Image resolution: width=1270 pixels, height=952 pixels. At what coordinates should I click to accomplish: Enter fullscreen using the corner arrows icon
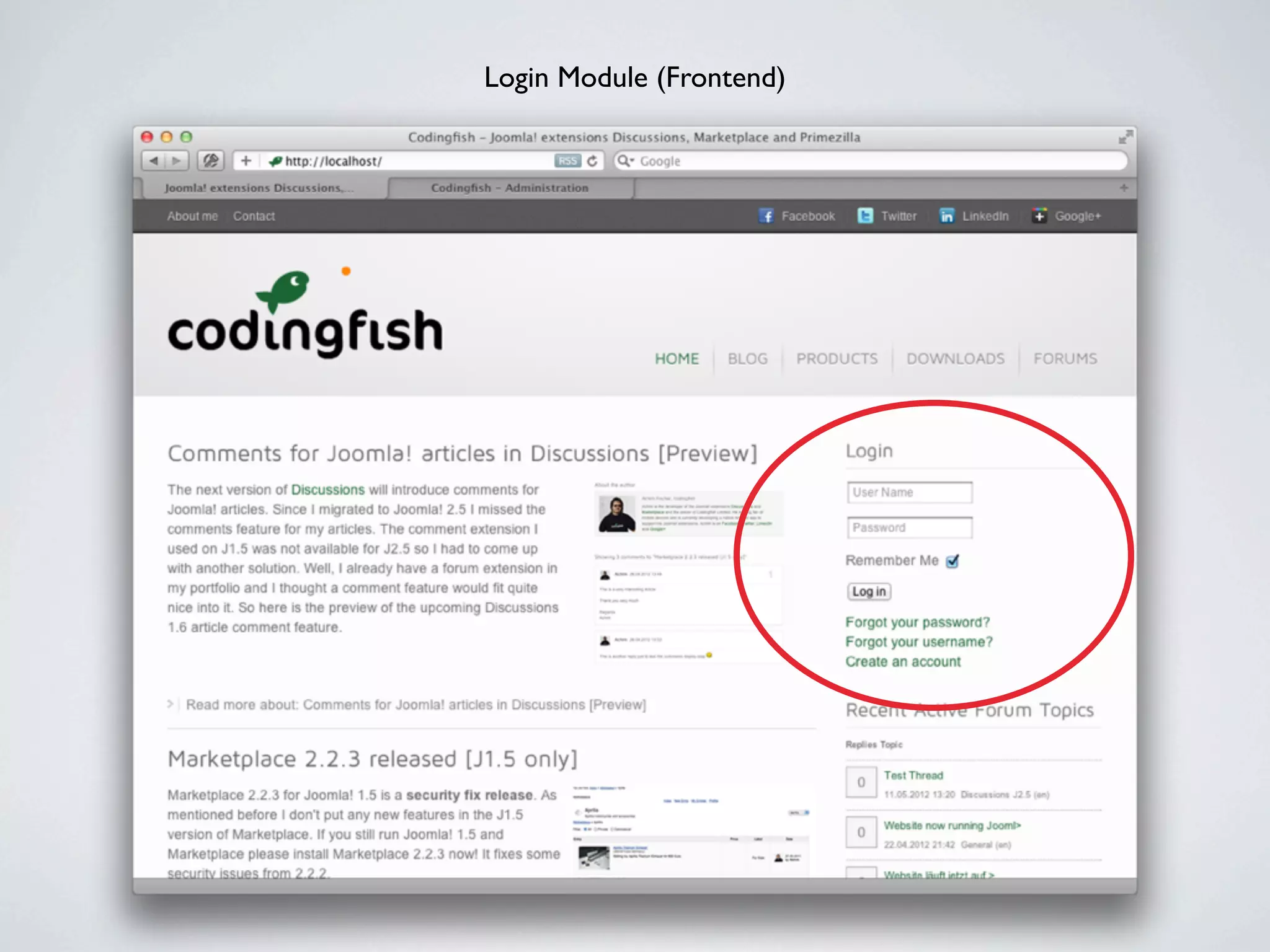1125,137
